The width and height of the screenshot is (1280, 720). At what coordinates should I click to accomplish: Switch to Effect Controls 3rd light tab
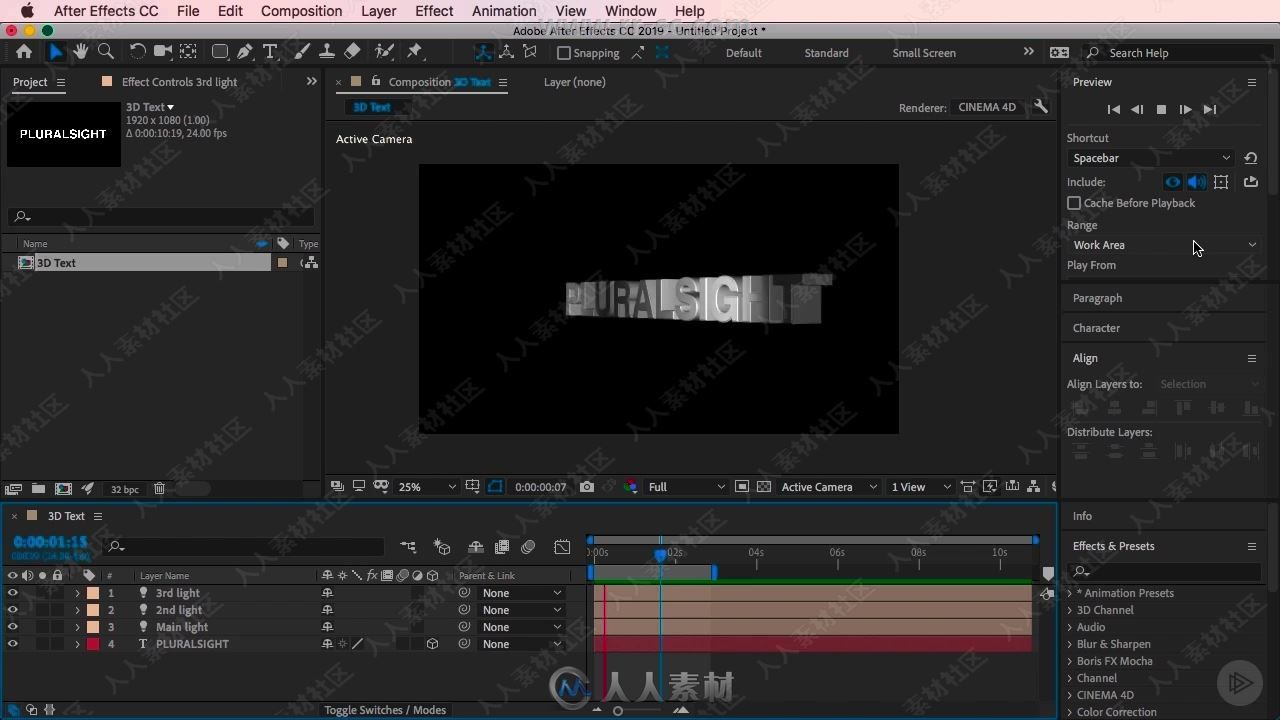(179, 82)
